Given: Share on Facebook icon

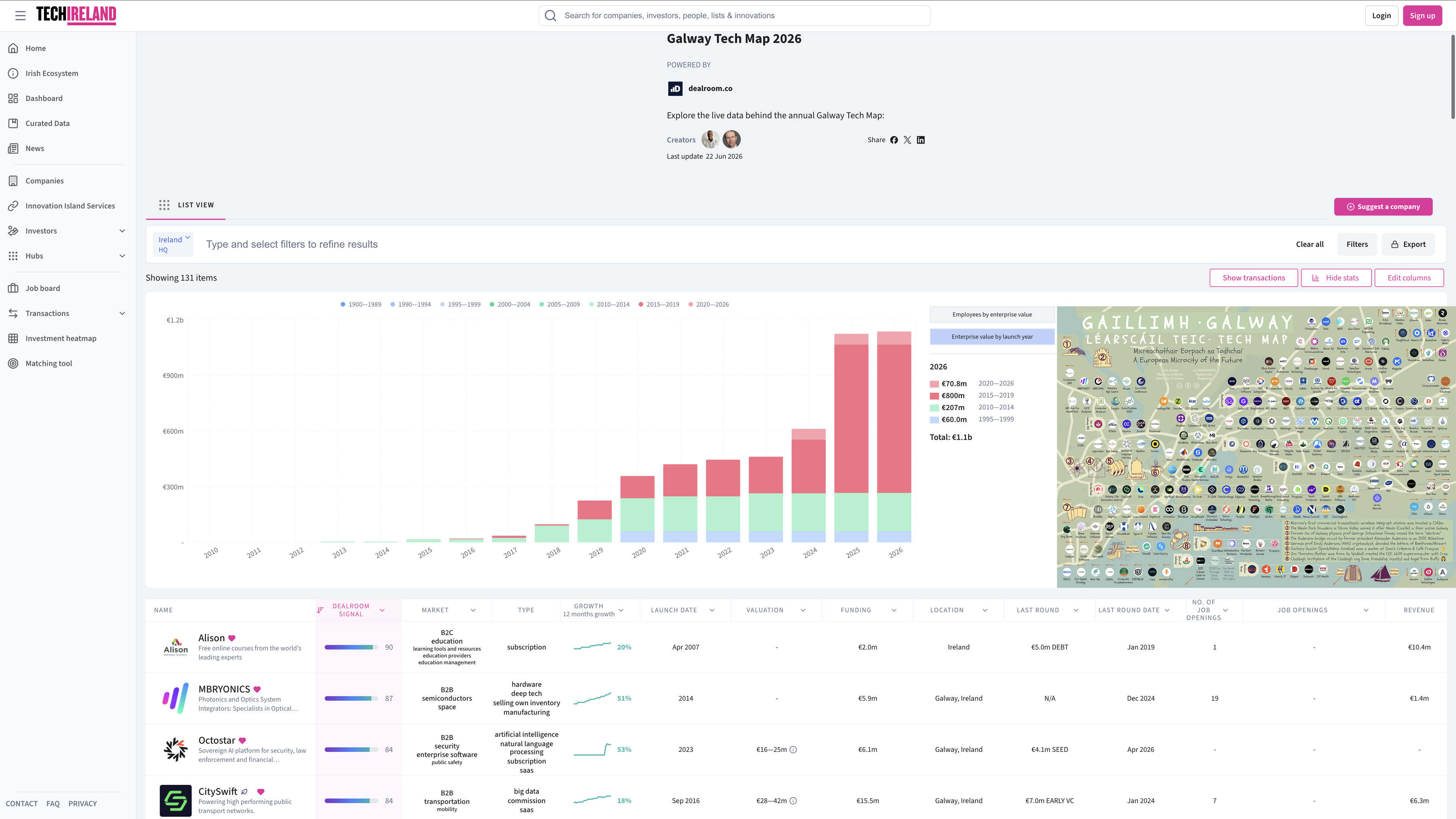Looking at the screenshot, I should (x=894, y=140).
